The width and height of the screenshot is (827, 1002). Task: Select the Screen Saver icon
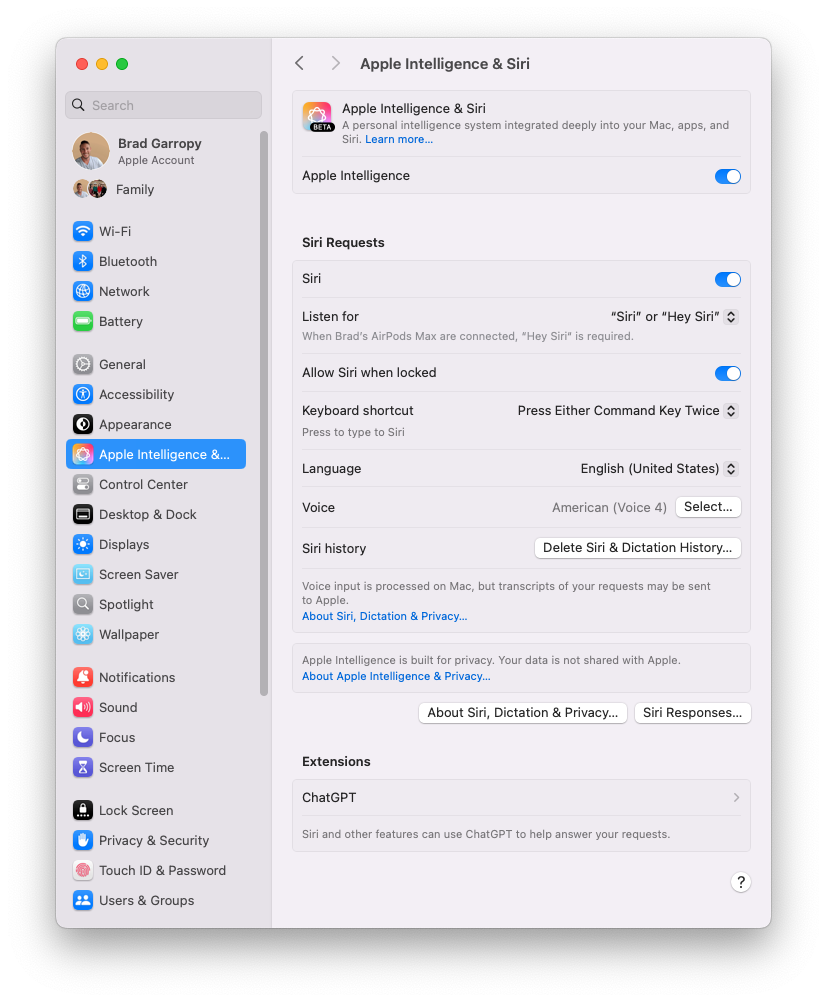coord(82,574)
